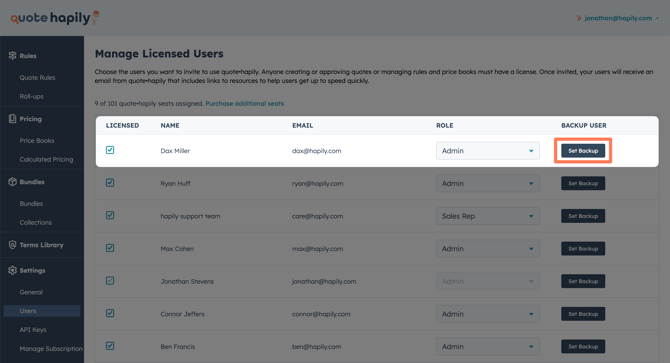
Task: Click the email connor@hapily.com
Action: point(321,314)
